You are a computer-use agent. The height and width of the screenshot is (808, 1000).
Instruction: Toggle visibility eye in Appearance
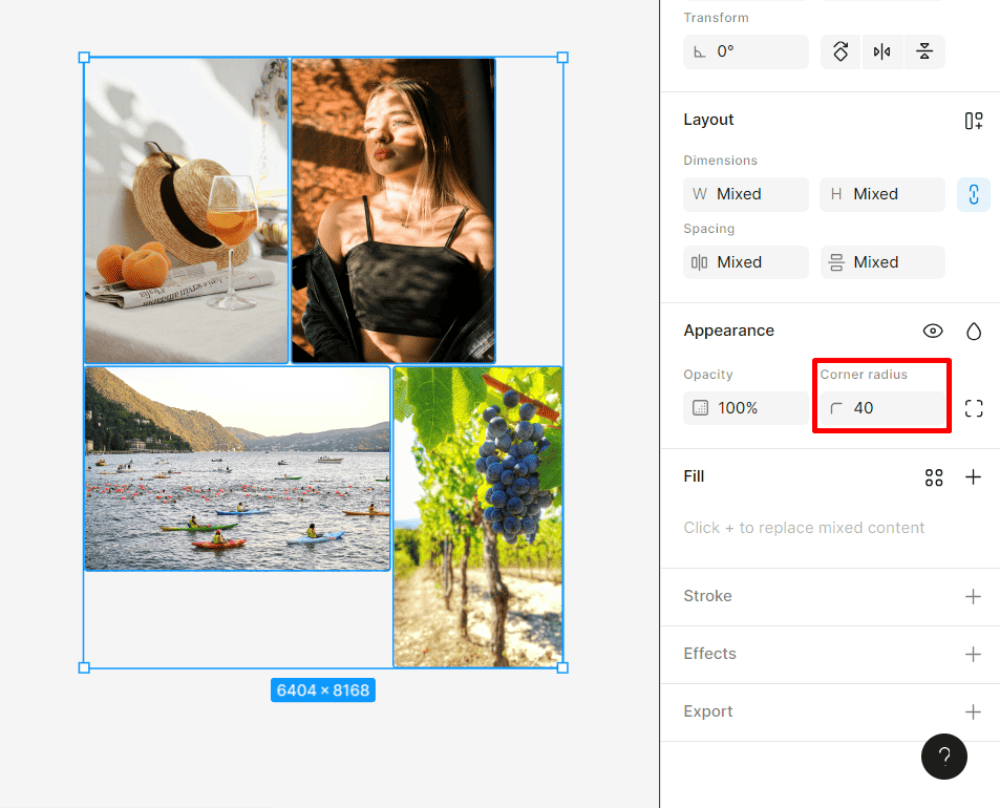coord(932,331)
